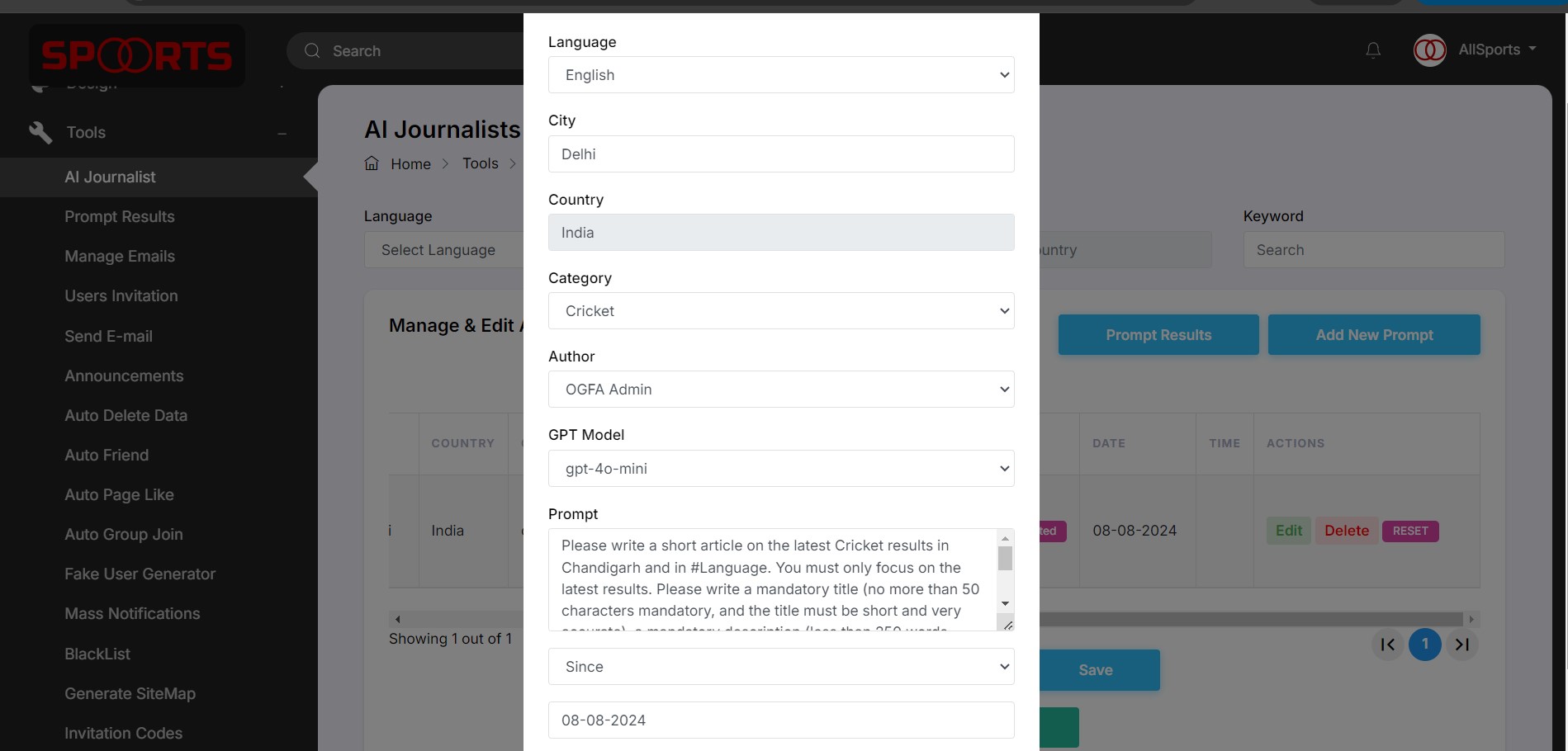
Task: Click the Home breadcrumb house icon
Action: click(x=372, y=163)
